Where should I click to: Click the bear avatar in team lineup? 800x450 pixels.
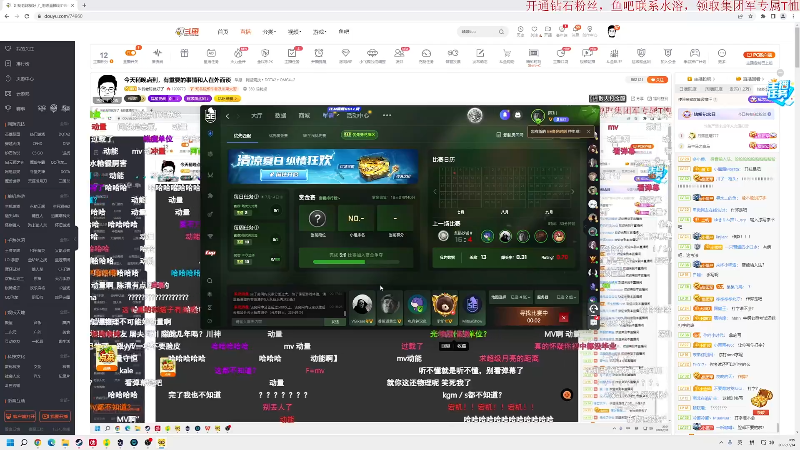coord(444,306)
